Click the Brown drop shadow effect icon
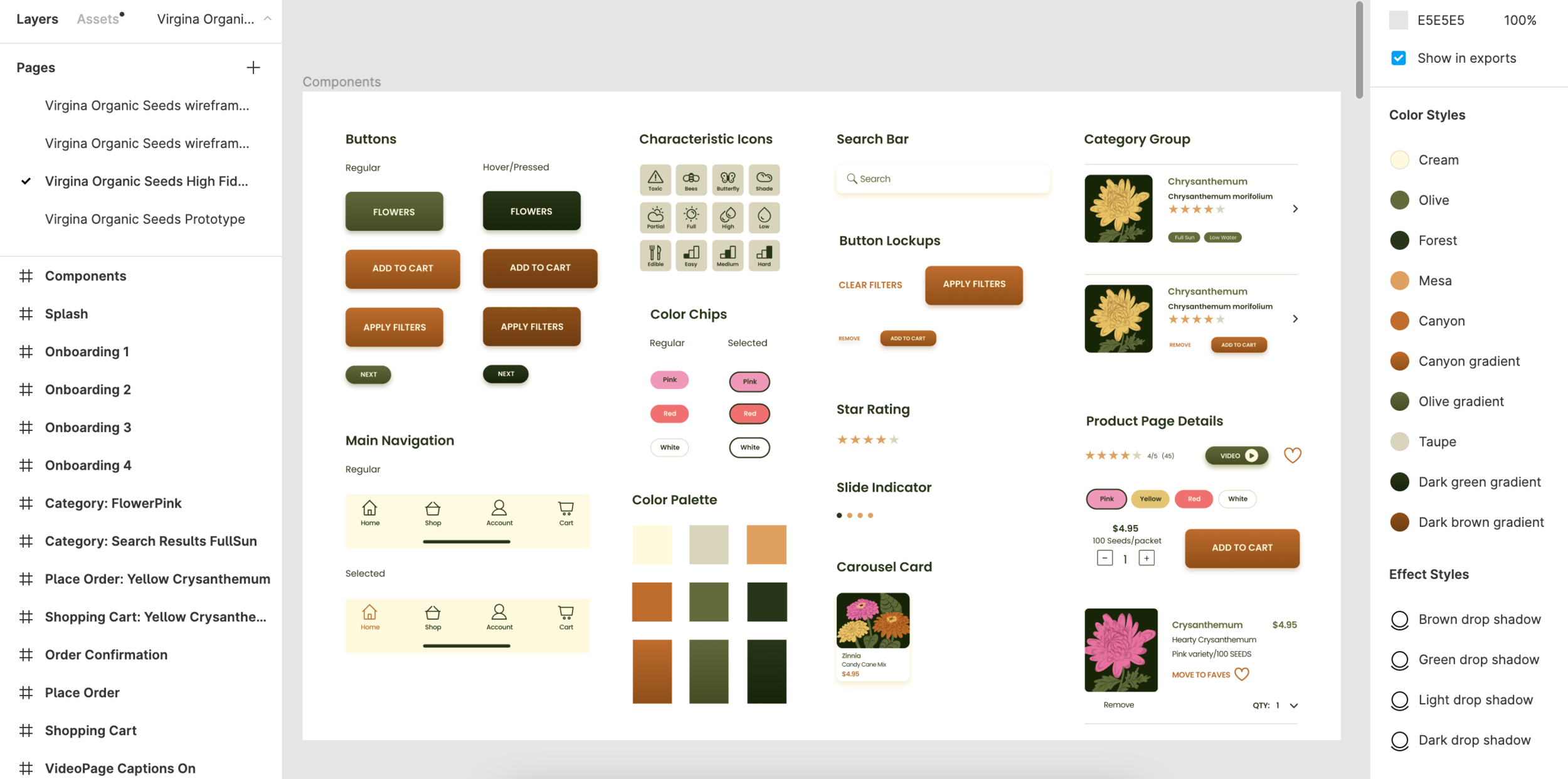 (1399, 620)
